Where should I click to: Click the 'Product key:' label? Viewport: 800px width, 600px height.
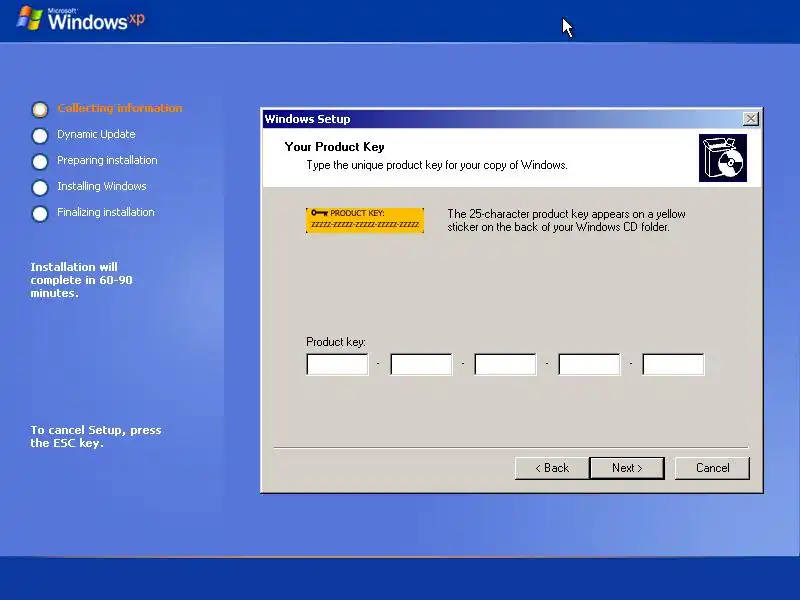tap(336, 342)
